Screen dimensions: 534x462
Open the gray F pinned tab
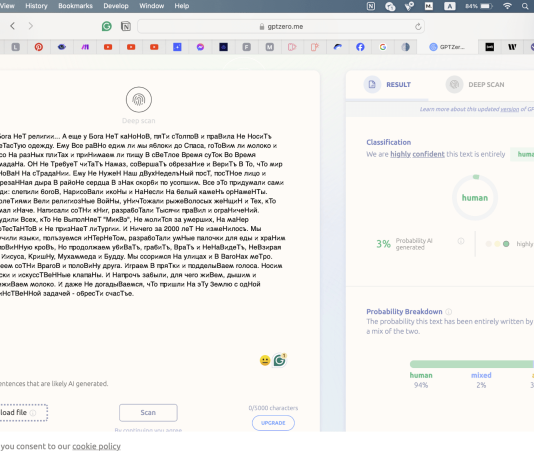coord(247,47)
